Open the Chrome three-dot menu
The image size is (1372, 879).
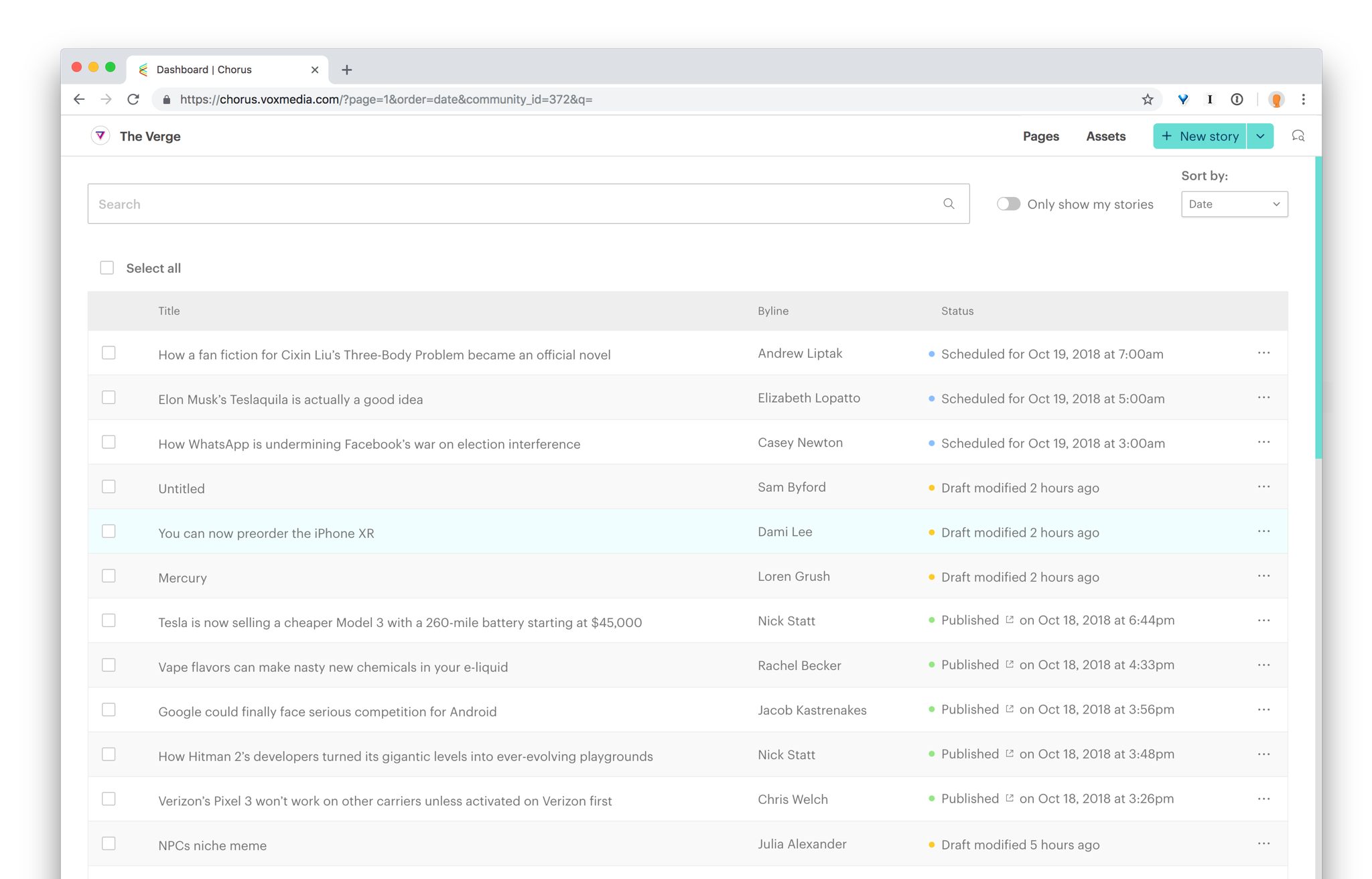tap(1303, 99)
